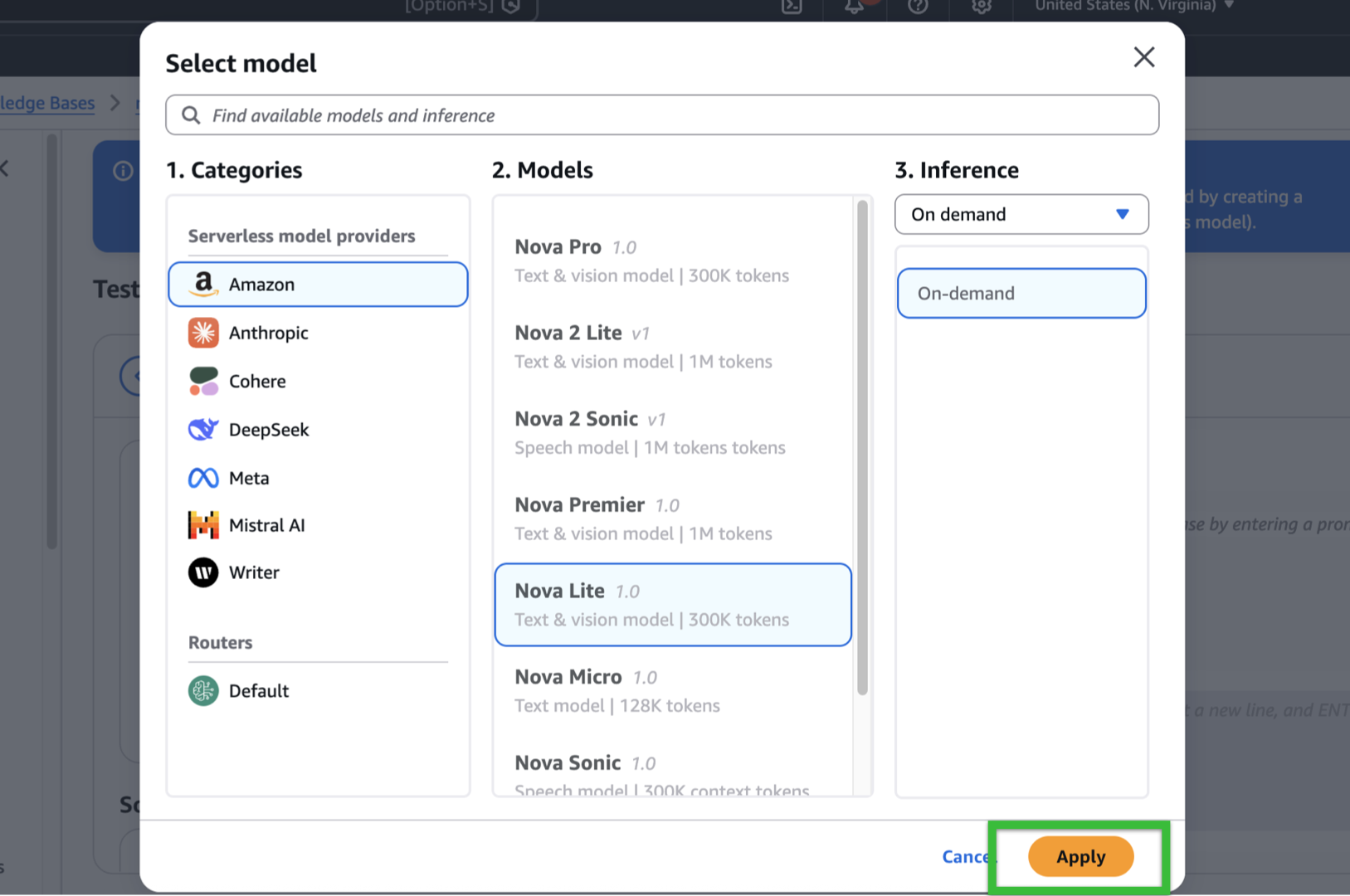
Task: Choose the Meta infinity logo
Action: click(203, 478)
